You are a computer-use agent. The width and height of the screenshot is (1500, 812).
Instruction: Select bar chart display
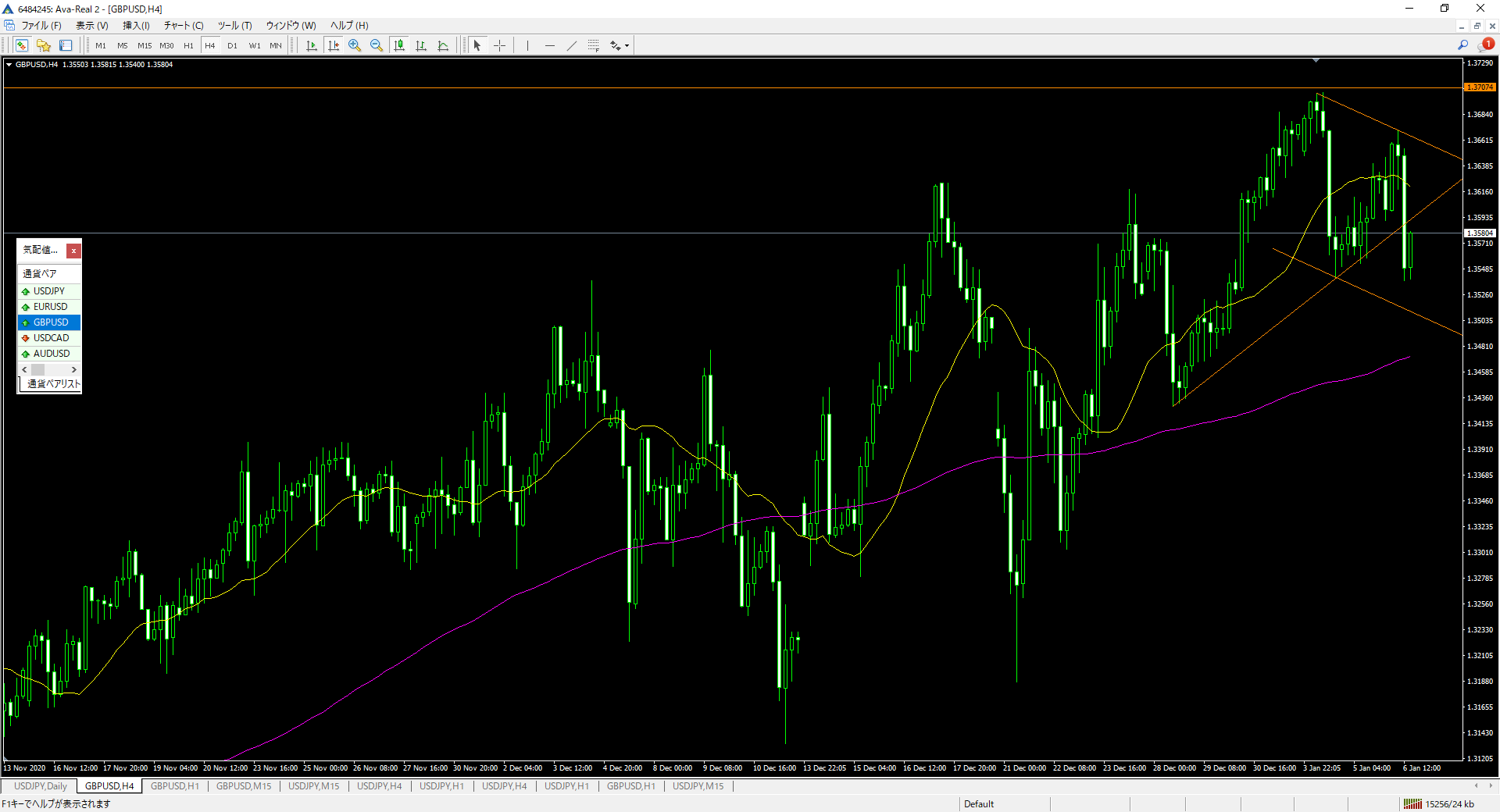pos(421,45)
